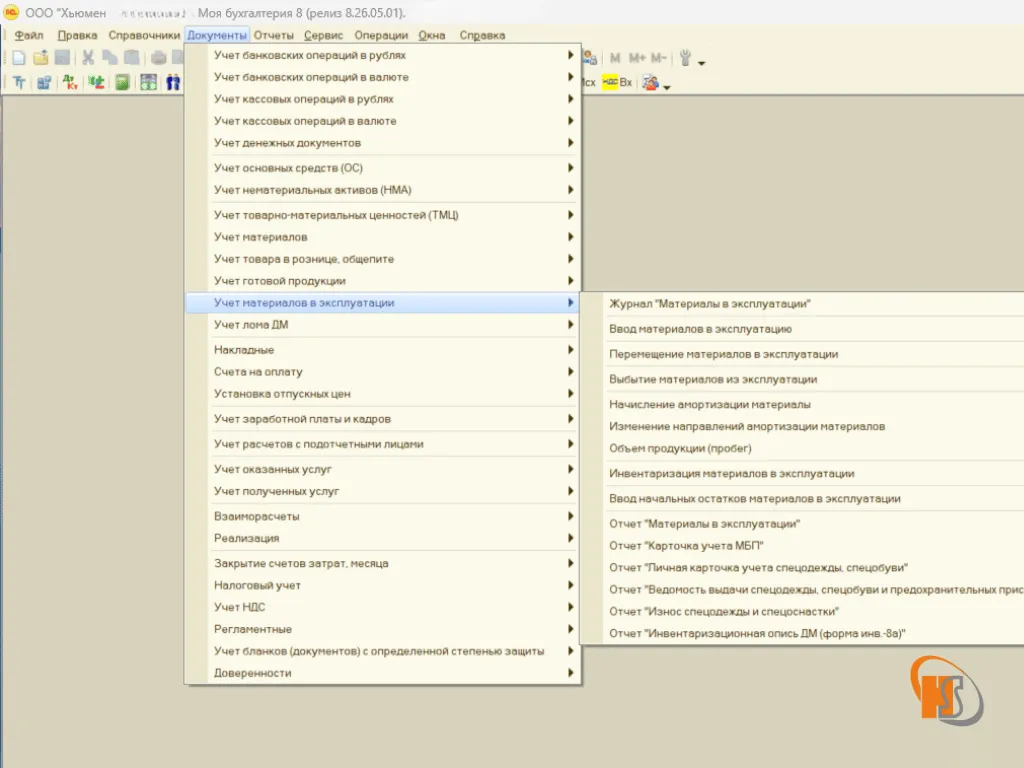This screenshot has width=1024, height=768.
Task: Click the Save floppy disk icon
Action: [x=62, y=57]
